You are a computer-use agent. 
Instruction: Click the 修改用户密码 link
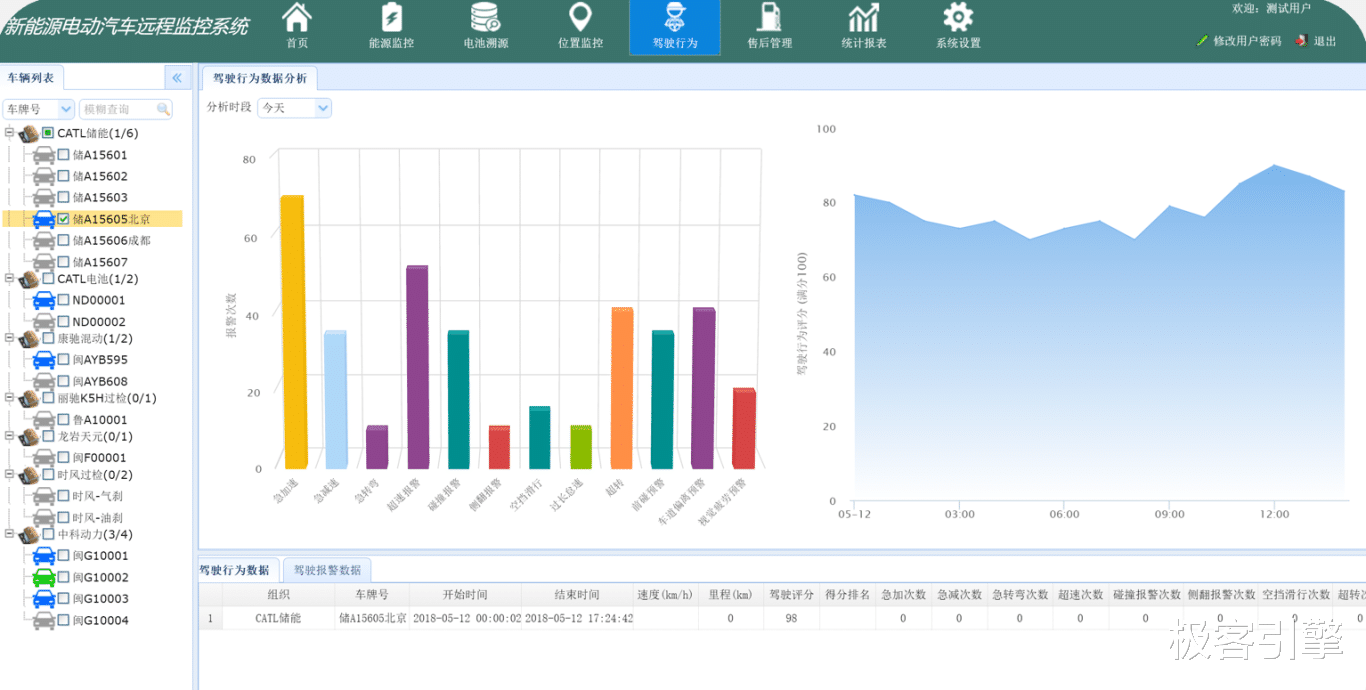[x=1247, y=41]
